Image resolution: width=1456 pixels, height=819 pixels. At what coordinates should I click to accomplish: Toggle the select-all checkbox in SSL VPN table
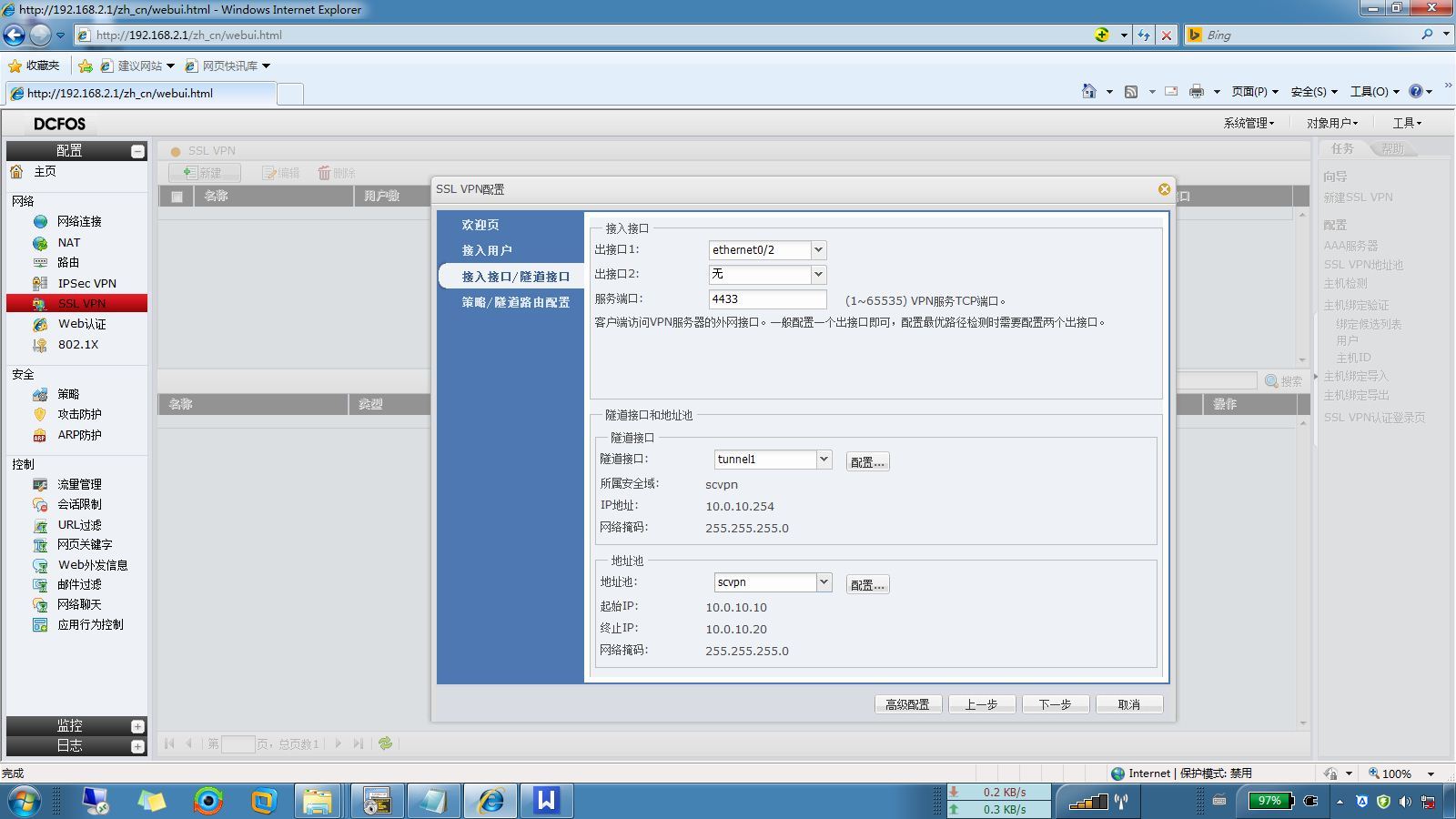(177, 197)
